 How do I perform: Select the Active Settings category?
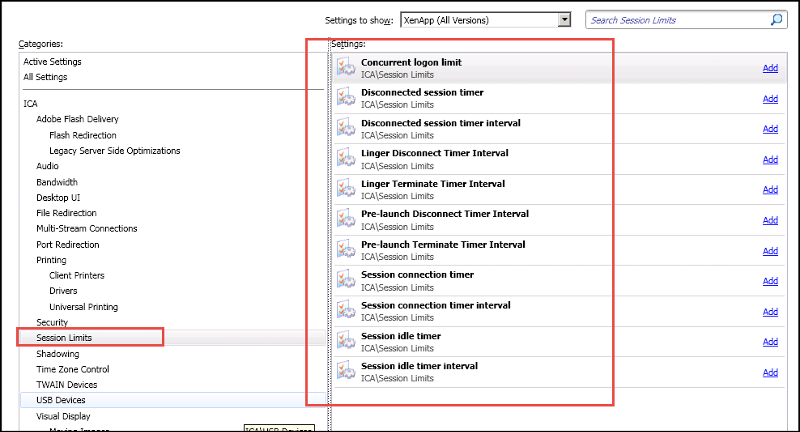pos(52,62)
